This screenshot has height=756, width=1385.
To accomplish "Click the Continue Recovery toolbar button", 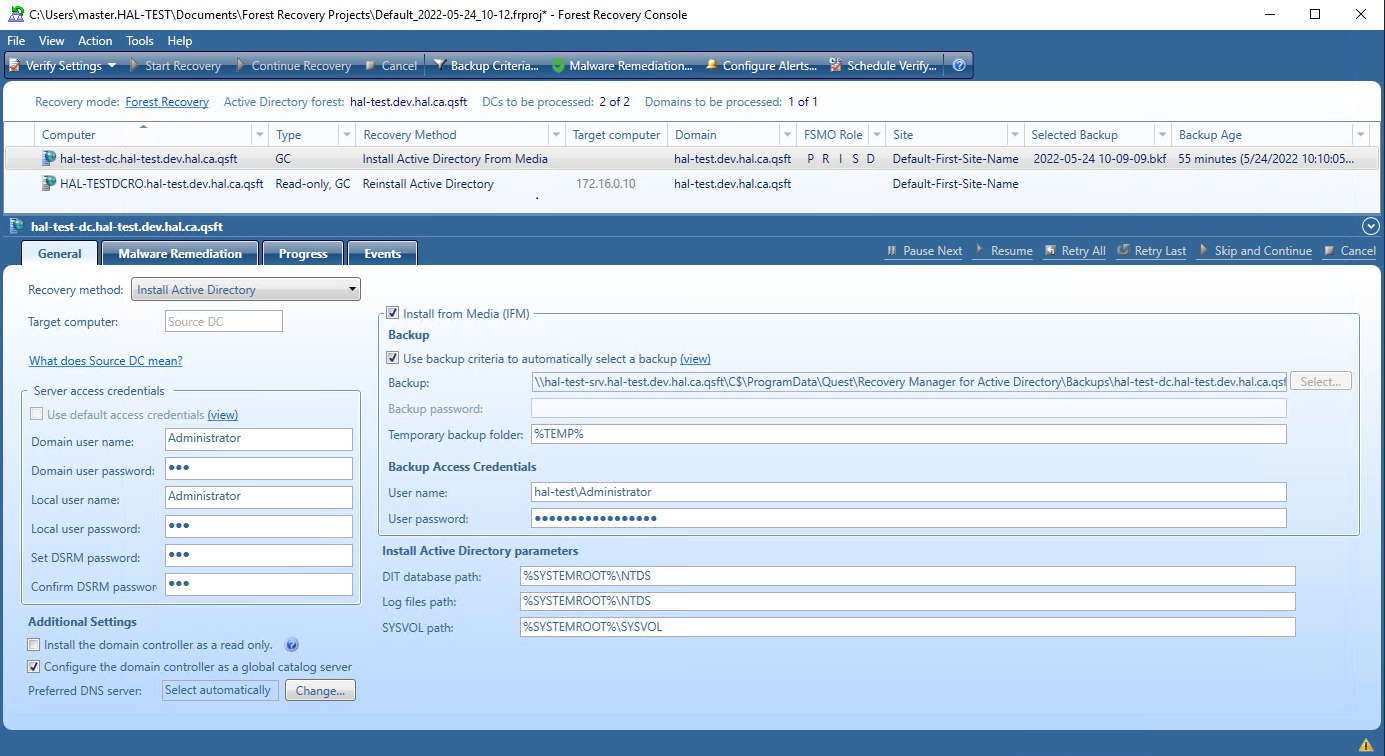I will (293, 66).
